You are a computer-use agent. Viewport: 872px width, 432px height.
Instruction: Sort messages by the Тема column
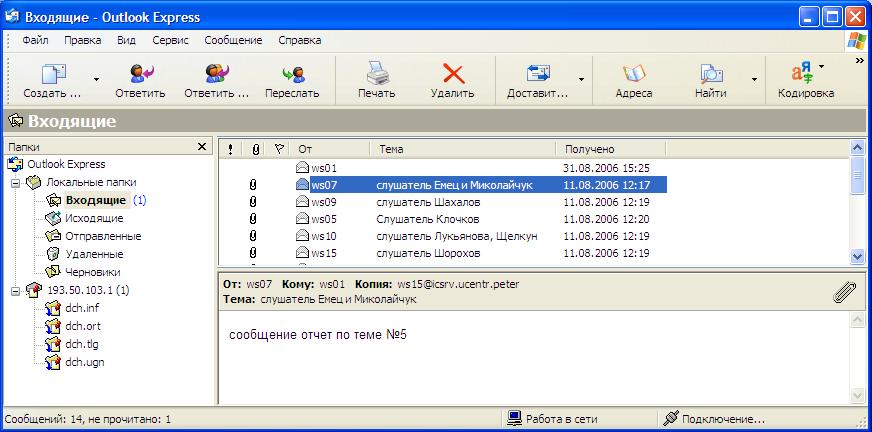463,149
